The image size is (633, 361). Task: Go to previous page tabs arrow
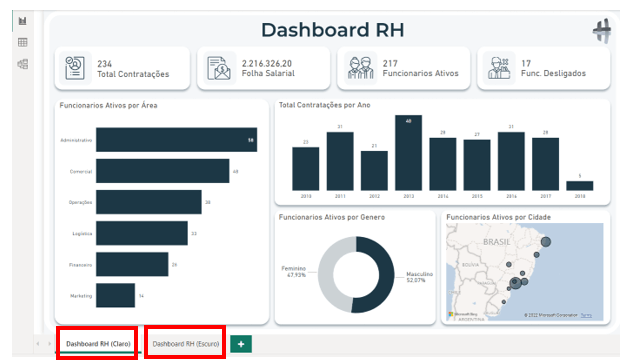click(x=38, y=344)
